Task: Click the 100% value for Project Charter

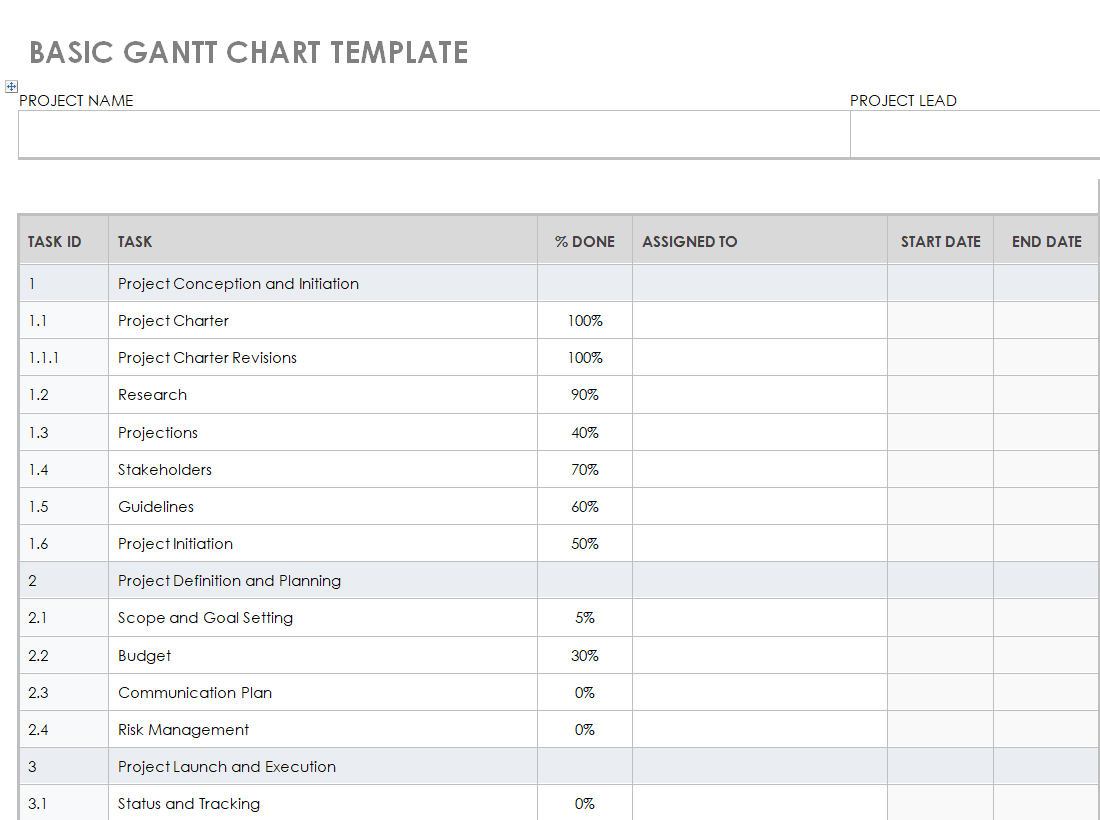Action: click(x=585, y=321)
